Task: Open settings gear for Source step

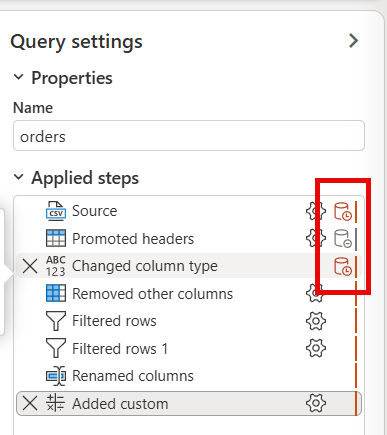Action: pos(316,211)
